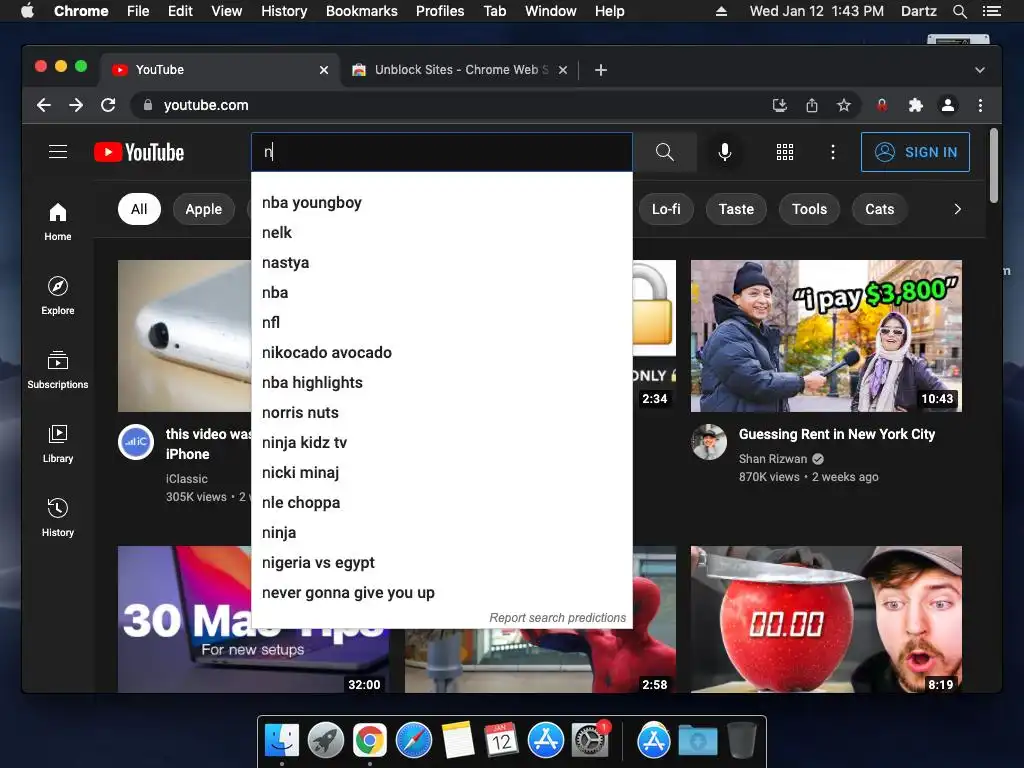
Task: Open the Bookmarks menu
Action: [362, 11]
